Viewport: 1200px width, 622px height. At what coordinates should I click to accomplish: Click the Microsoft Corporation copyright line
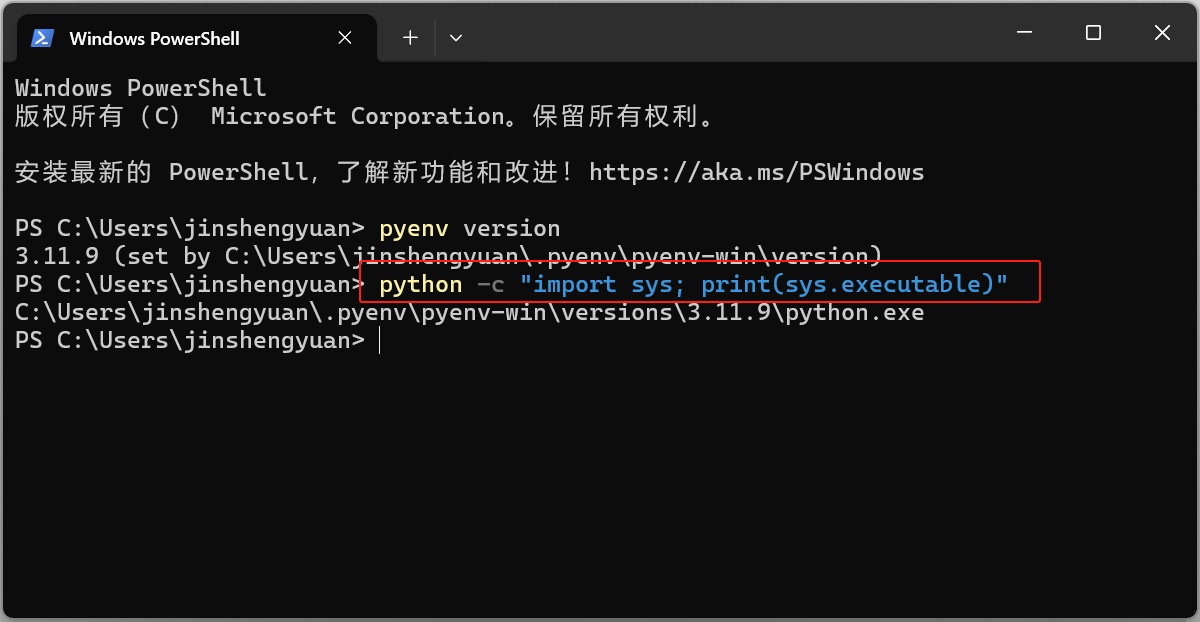[365, 116]
